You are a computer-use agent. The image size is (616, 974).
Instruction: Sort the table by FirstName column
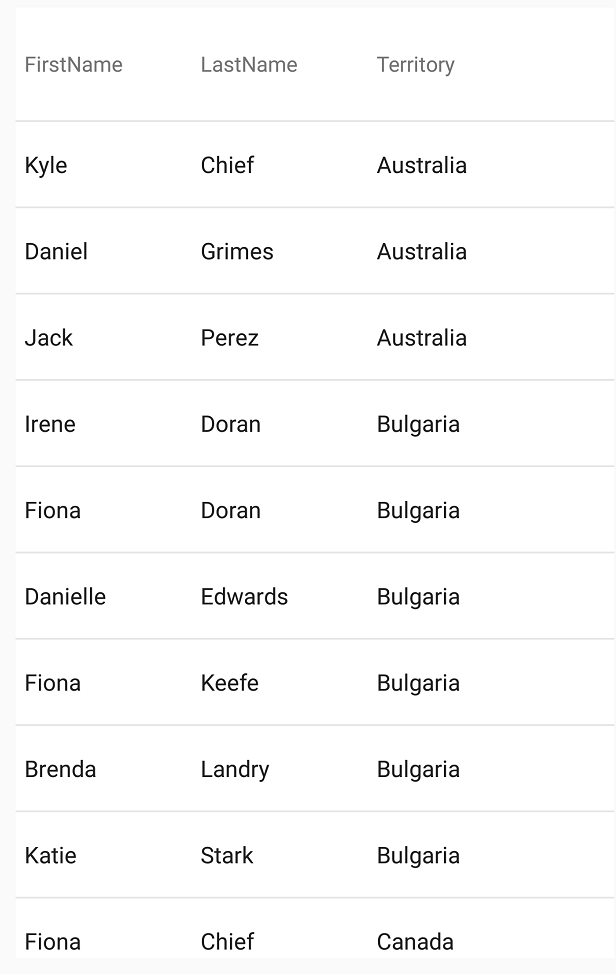click(x=73, y=65)
